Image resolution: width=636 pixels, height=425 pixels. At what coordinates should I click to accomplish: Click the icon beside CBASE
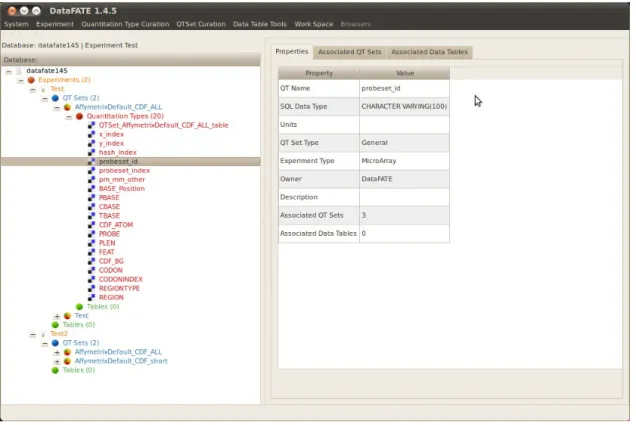92,207
